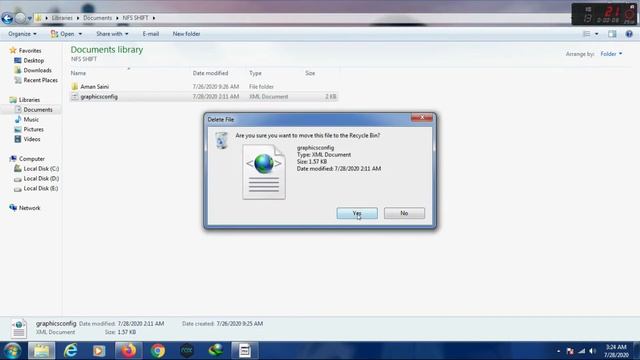The height and width of the screenshot is (360, 640).
Task: Open the recent locations dropdown arrow
Action: point(30,18)
